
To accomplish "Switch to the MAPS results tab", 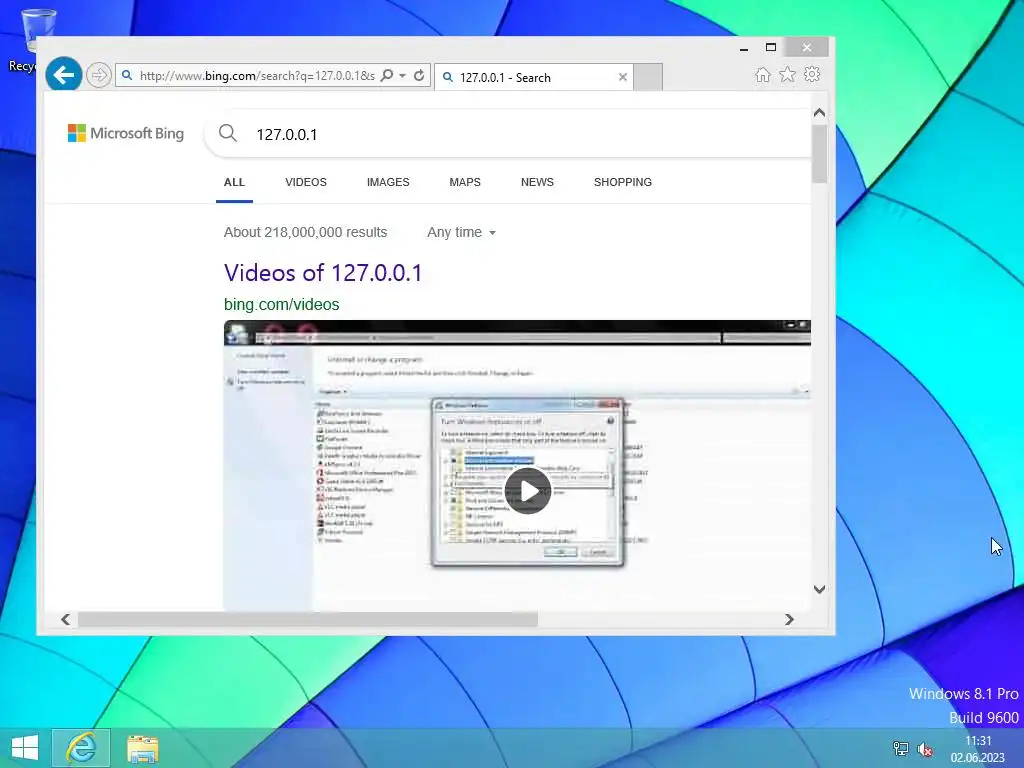I will [x=465, y=182].
